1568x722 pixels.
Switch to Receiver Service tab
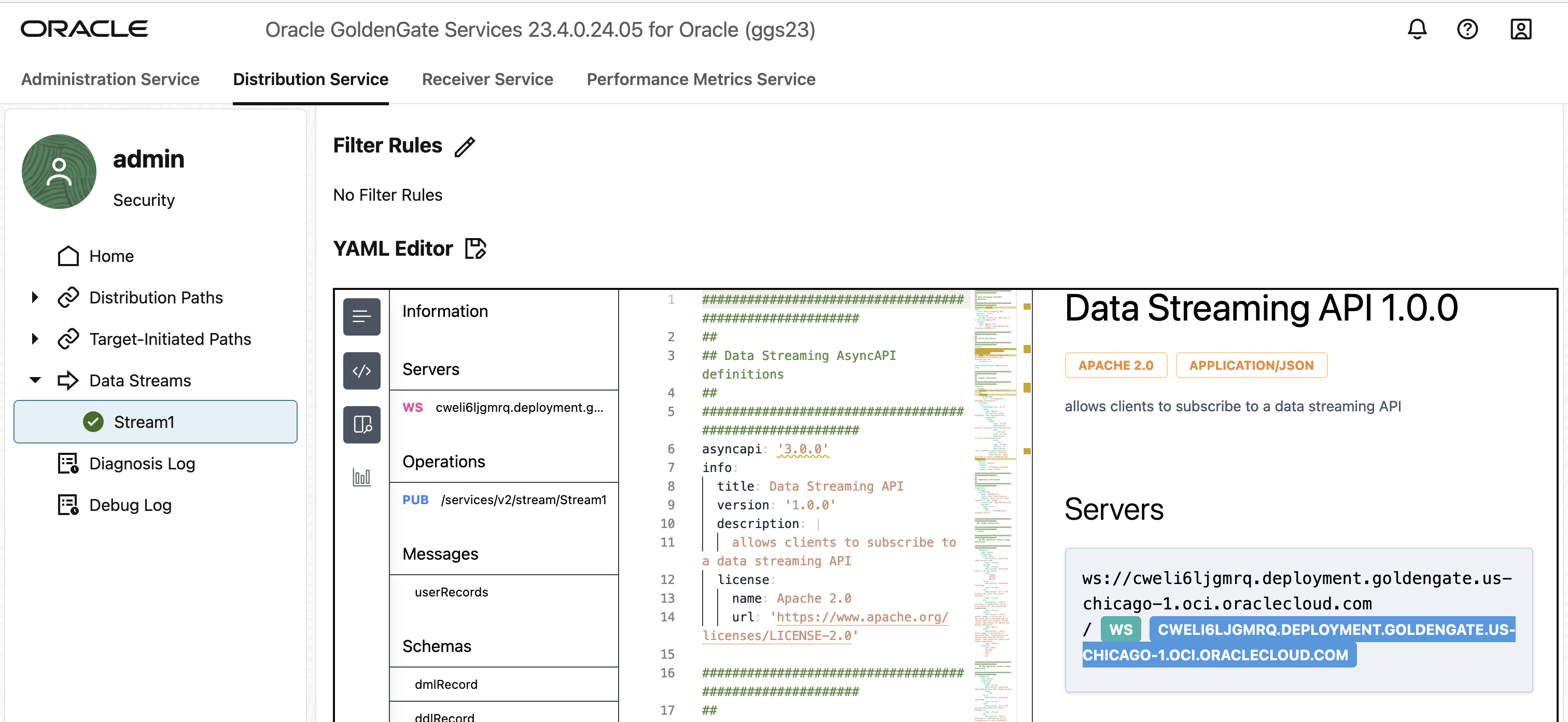click(487, 79)
